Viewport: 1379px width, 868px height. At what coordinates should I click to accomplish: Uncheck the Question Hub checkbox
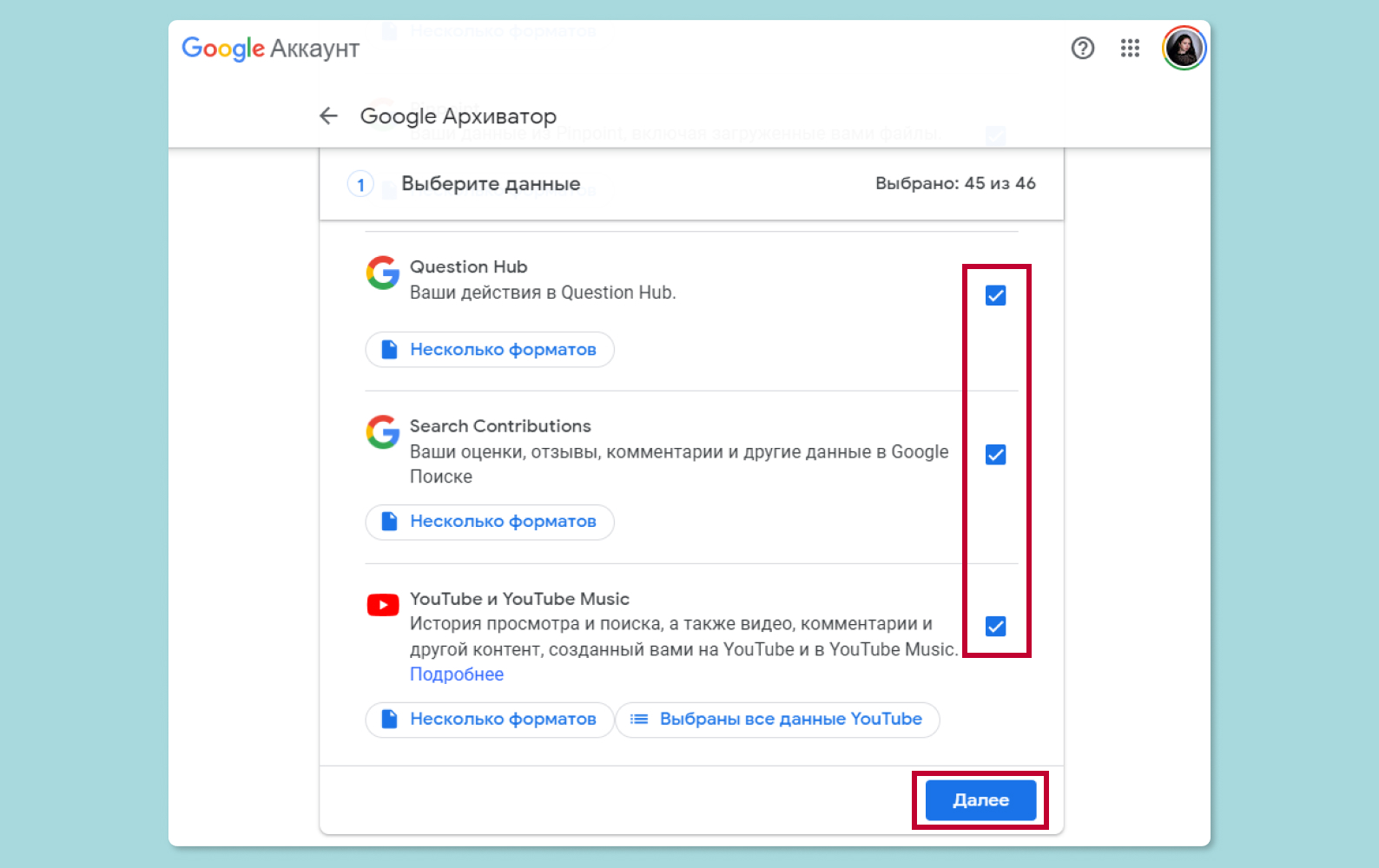pyautogui.click(x=996, y=295)
